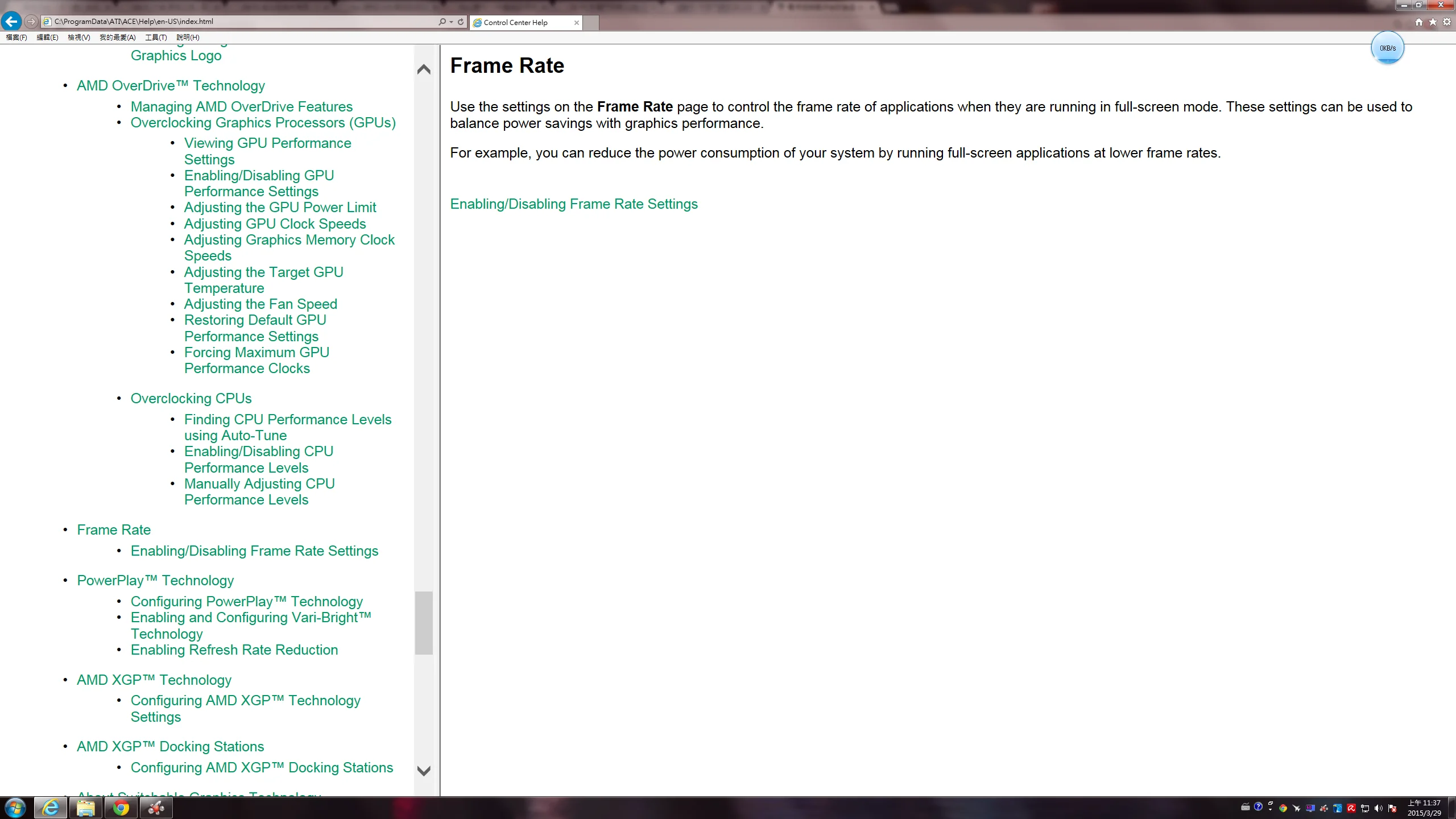
Task: Click the blue help question-mark tray icon
Action: tap(1258, 806)
